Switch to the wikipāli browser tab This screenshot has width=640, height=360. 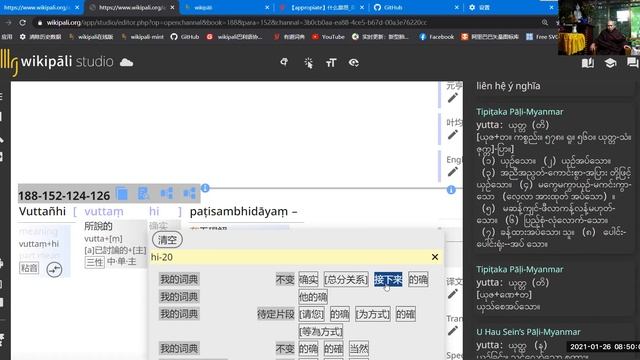pyautogui.click(x=227, y=7)
